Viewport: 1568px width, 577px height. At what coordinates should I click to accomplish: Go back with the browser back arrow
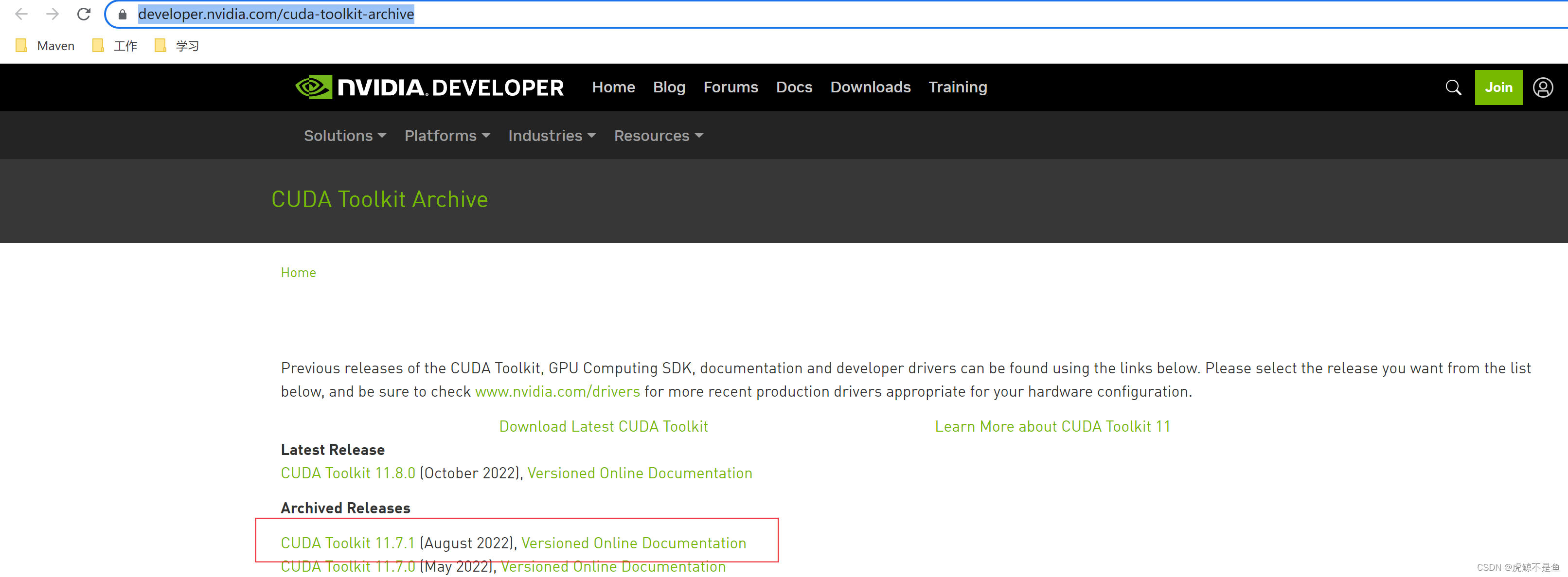[x=21, y=14]
